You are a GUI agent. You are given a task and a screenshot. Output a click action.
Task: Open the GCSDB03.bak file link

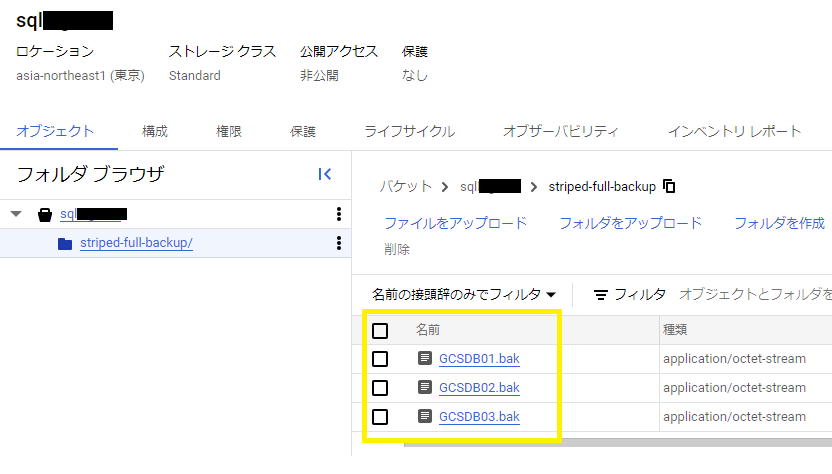(479, 417)
